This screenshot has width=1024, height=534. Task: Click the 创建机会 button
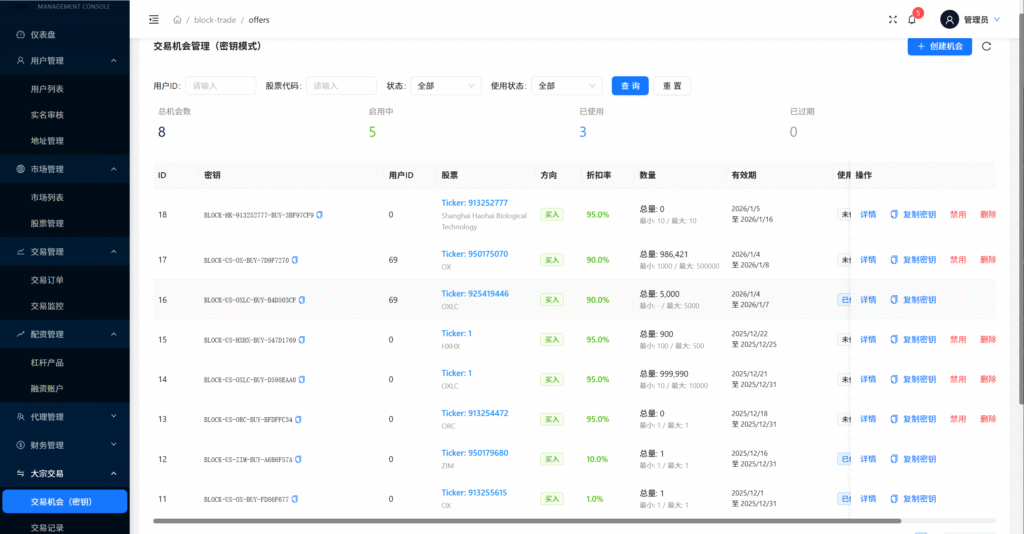click(x=939, y=46)
